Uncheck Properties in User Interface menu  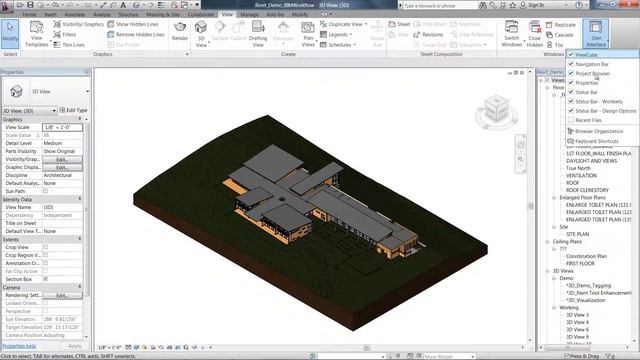point(571,82)
